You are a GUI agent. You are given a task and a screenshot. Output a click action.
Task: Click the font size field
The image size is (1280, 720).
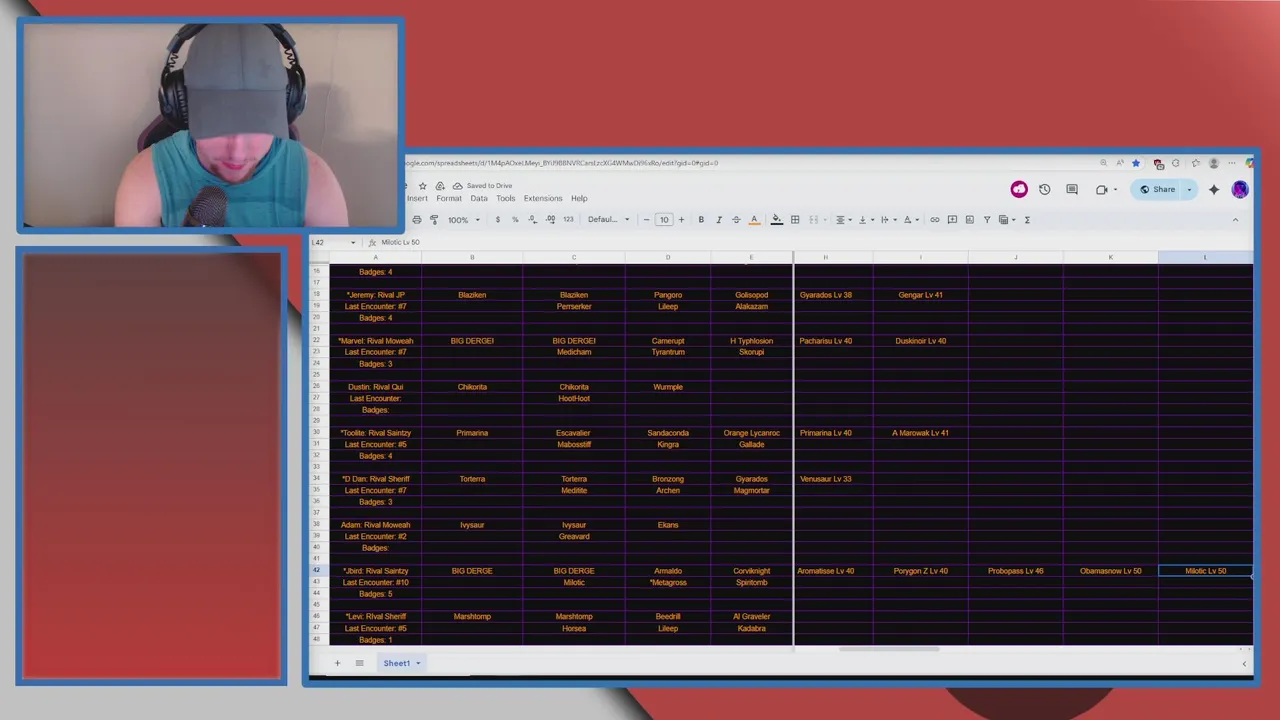coord(664,220)
